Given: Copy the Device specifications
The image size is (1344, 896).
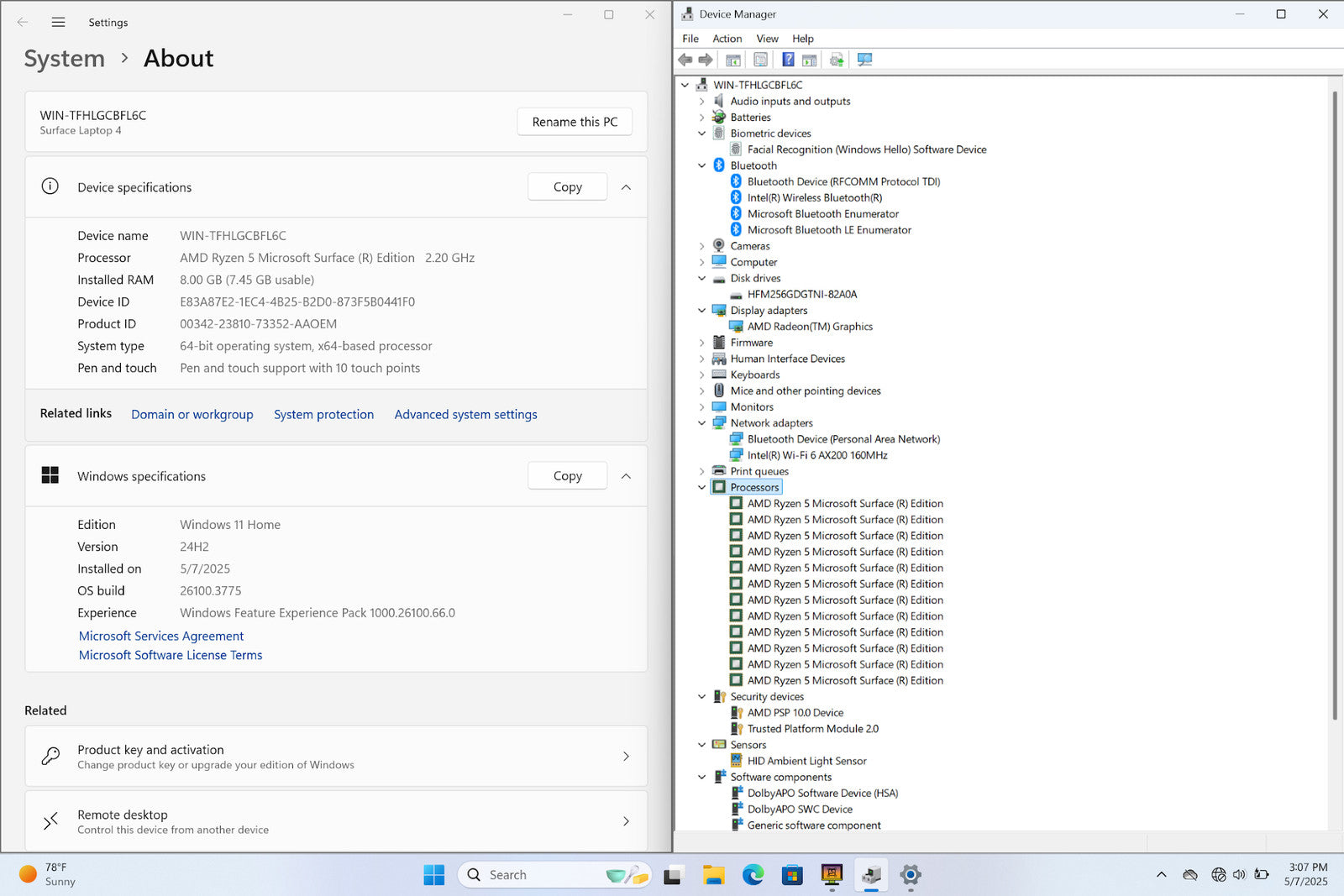Looking at the screenshot, I should coord(568,187).
